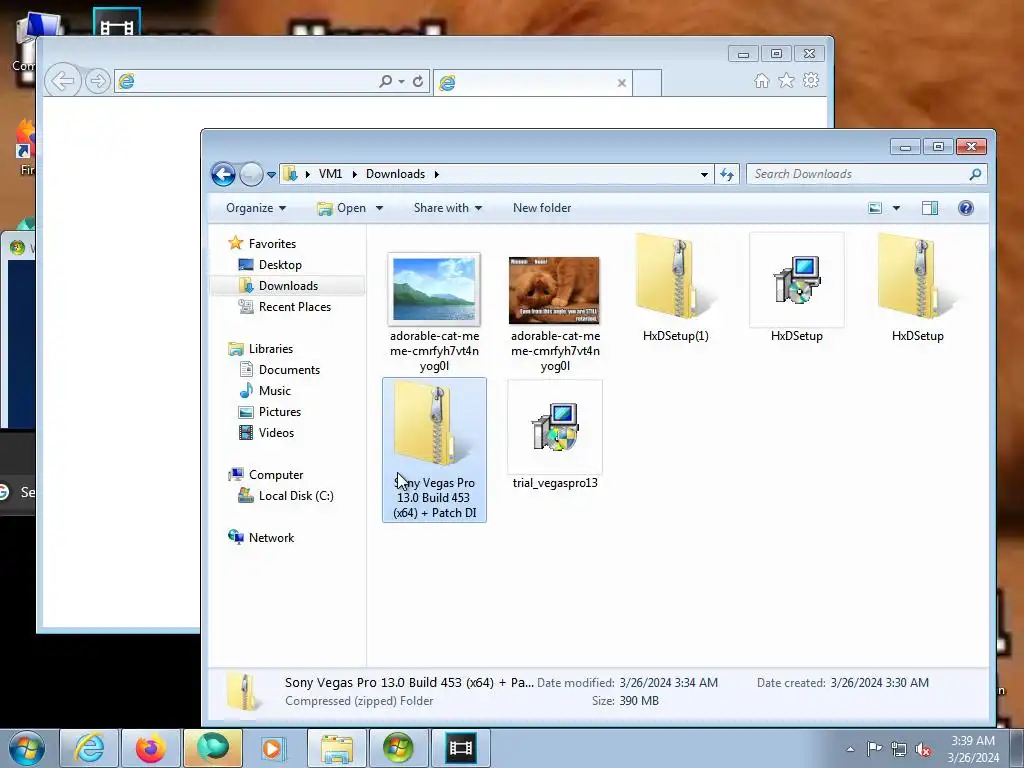
Task: Select the trial_vegaspro13 installer
Action: [x=555, y=435]
